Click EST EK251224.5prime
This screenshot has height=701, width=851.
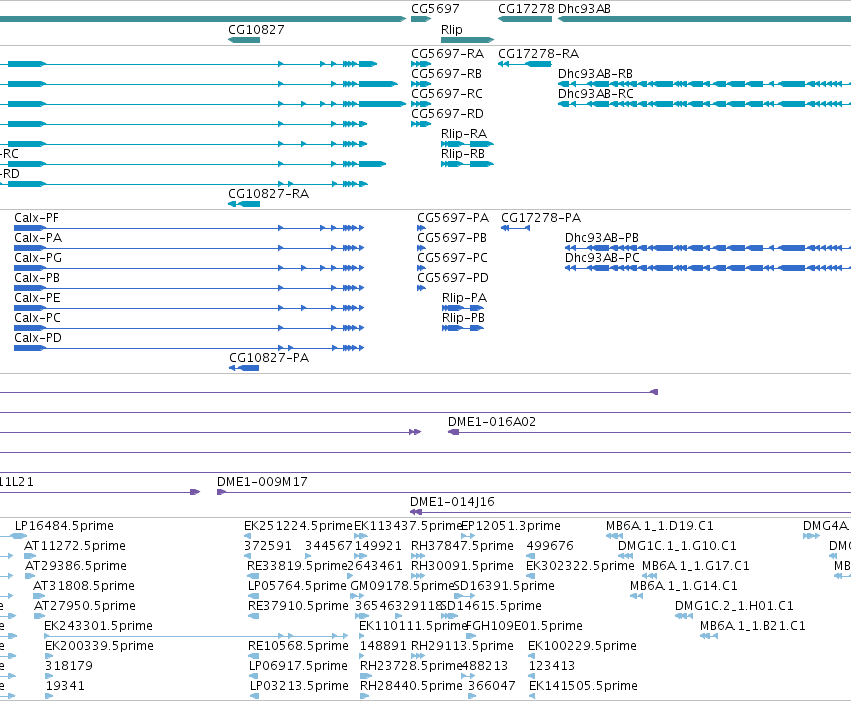point(298,526)
